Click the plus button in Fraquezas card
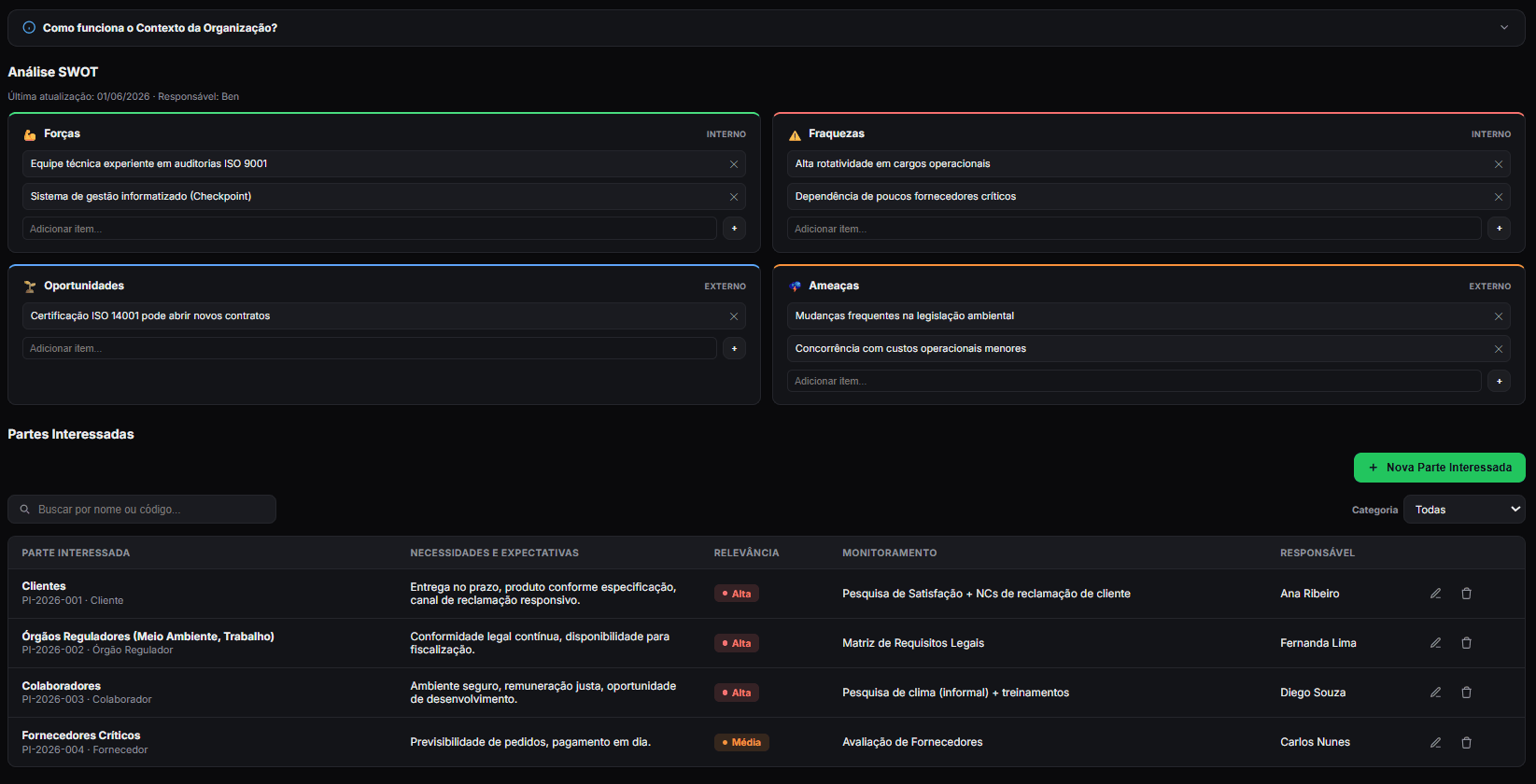The height and width of the screenshot is (784, 1536). click(1499, 229)
